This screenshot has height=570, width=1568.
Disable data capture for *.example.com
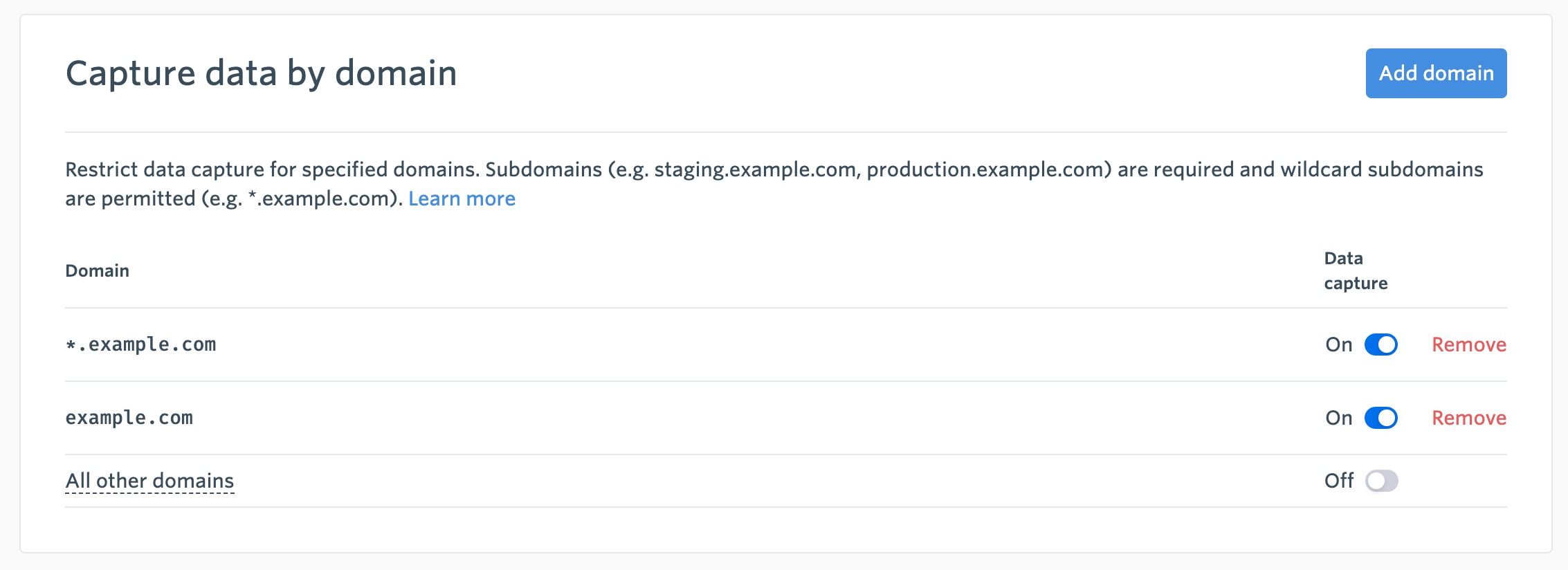(x=1380, y=344)
